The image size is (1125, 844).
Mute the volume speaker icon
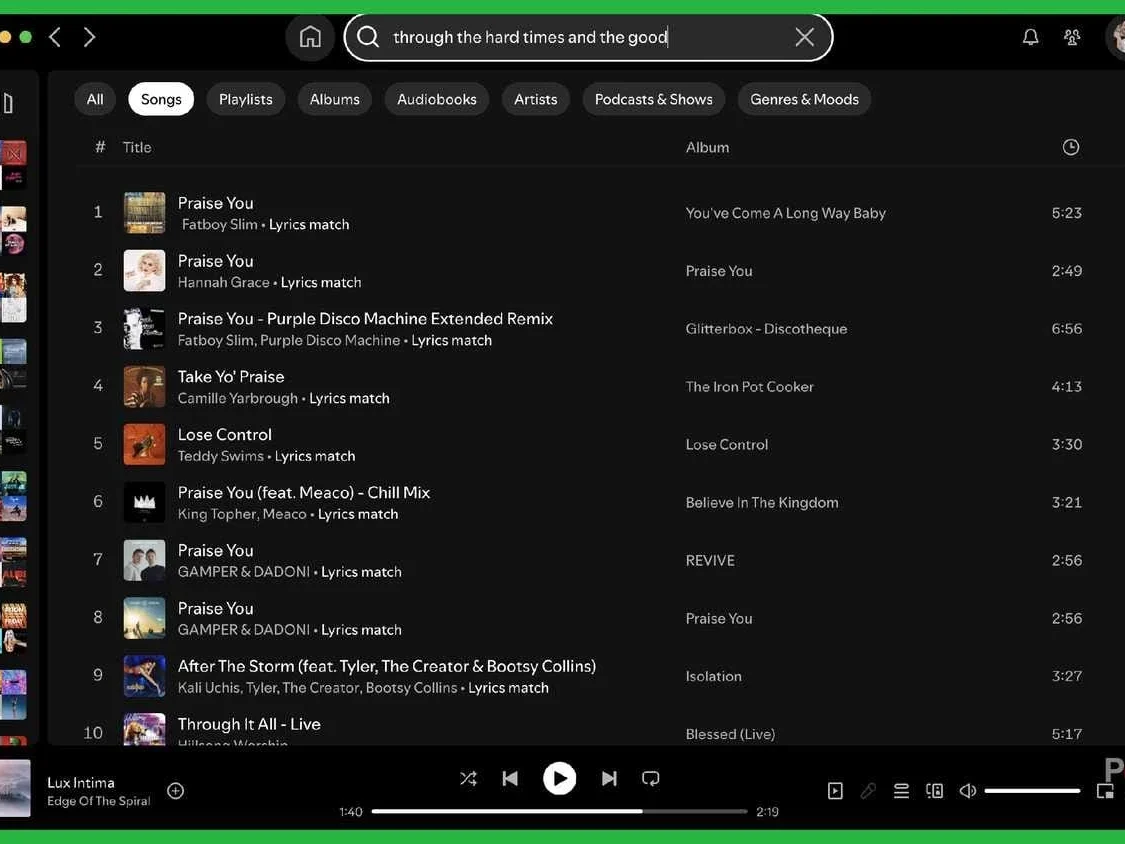[x=967, y=790]
